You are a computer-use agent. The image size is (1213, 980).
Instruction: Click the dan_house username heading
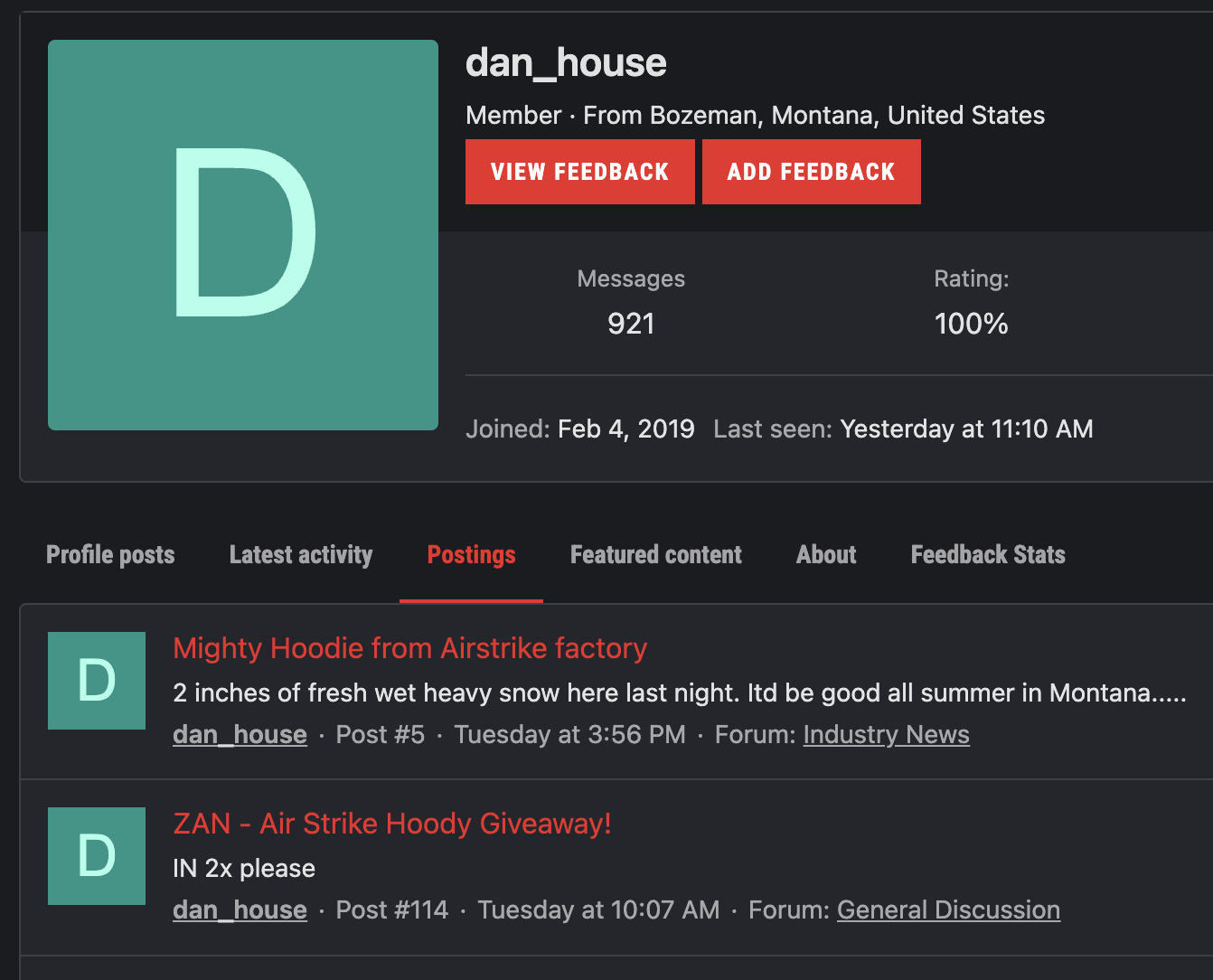[566, 63]
